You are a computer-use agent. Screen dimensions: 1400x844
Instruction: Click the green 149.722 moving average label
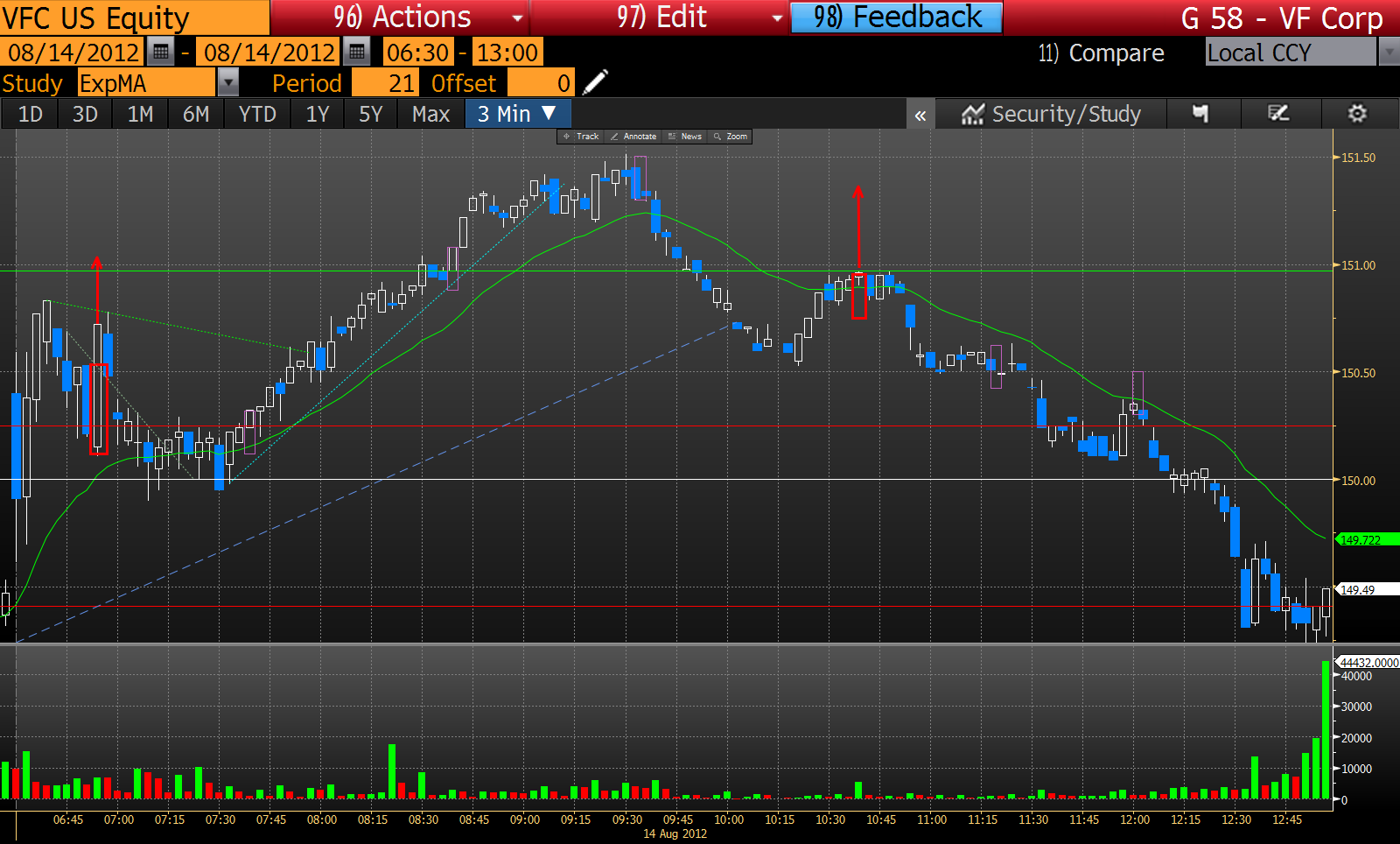tap(1366, 540)
